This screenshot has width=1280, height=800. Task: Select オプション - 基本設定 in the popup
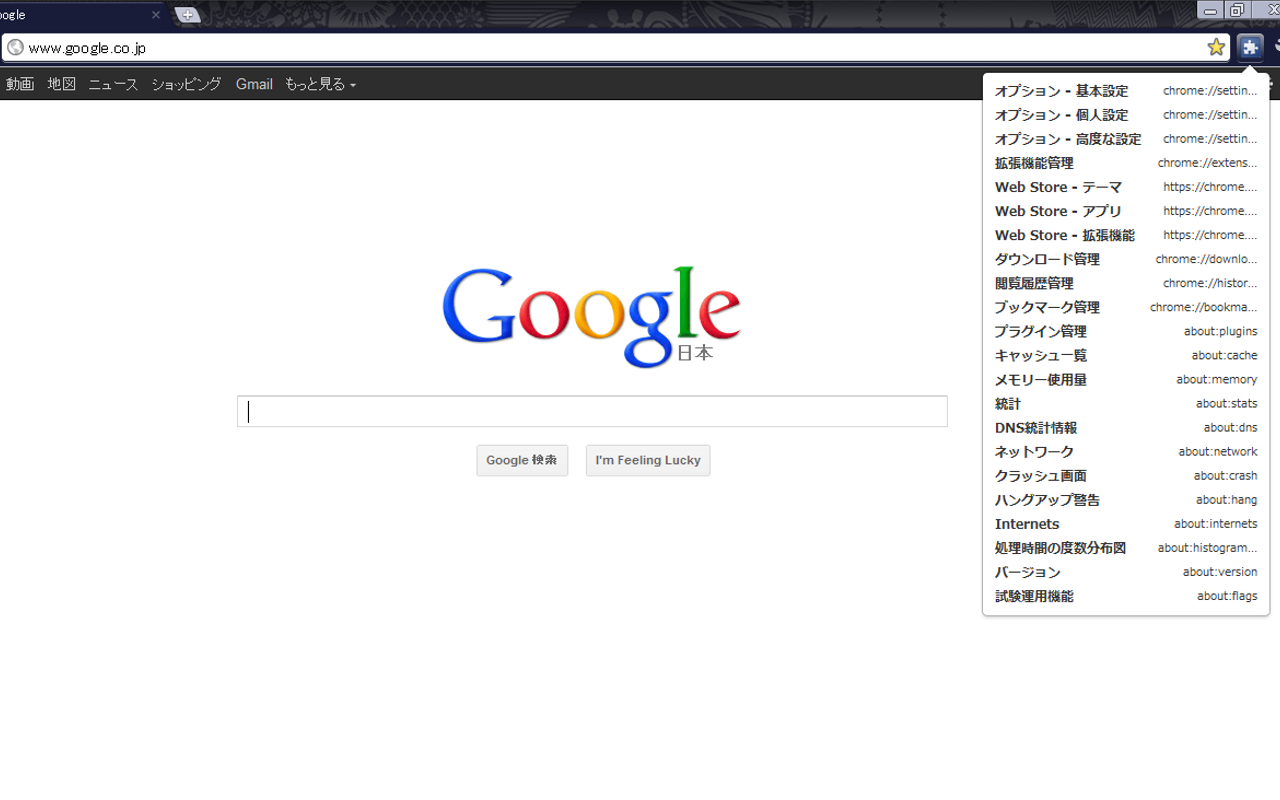(x=1126, y=91)
